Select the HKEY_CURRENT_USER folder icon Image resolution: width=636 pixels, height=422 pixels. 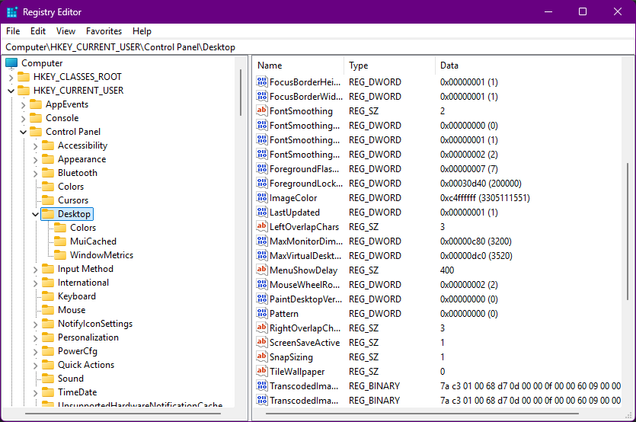[24, 90]
